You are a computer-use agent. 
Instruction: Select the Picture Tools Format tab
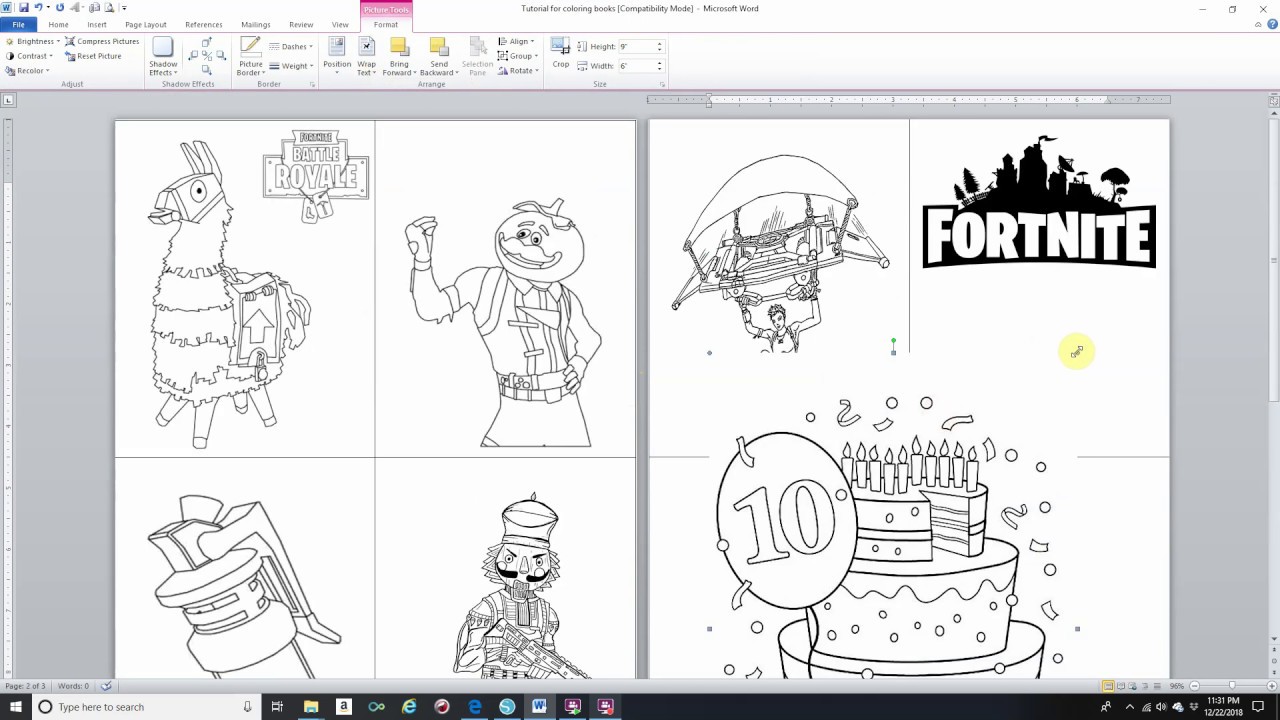[386, 24]
